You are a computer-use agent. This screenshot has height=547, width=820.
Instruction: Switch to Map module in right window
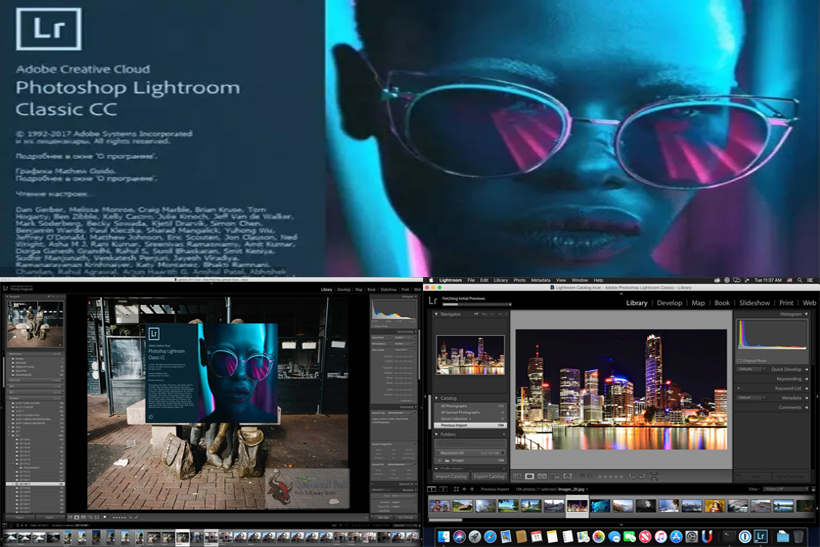[x=698, y=303]
